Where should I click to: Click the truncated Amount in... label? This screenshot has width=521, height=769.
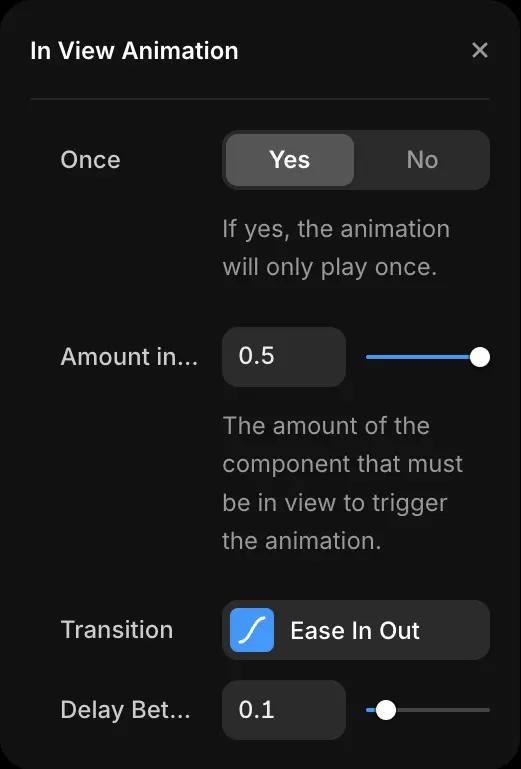pyautogui.click(x=129, y=357)
